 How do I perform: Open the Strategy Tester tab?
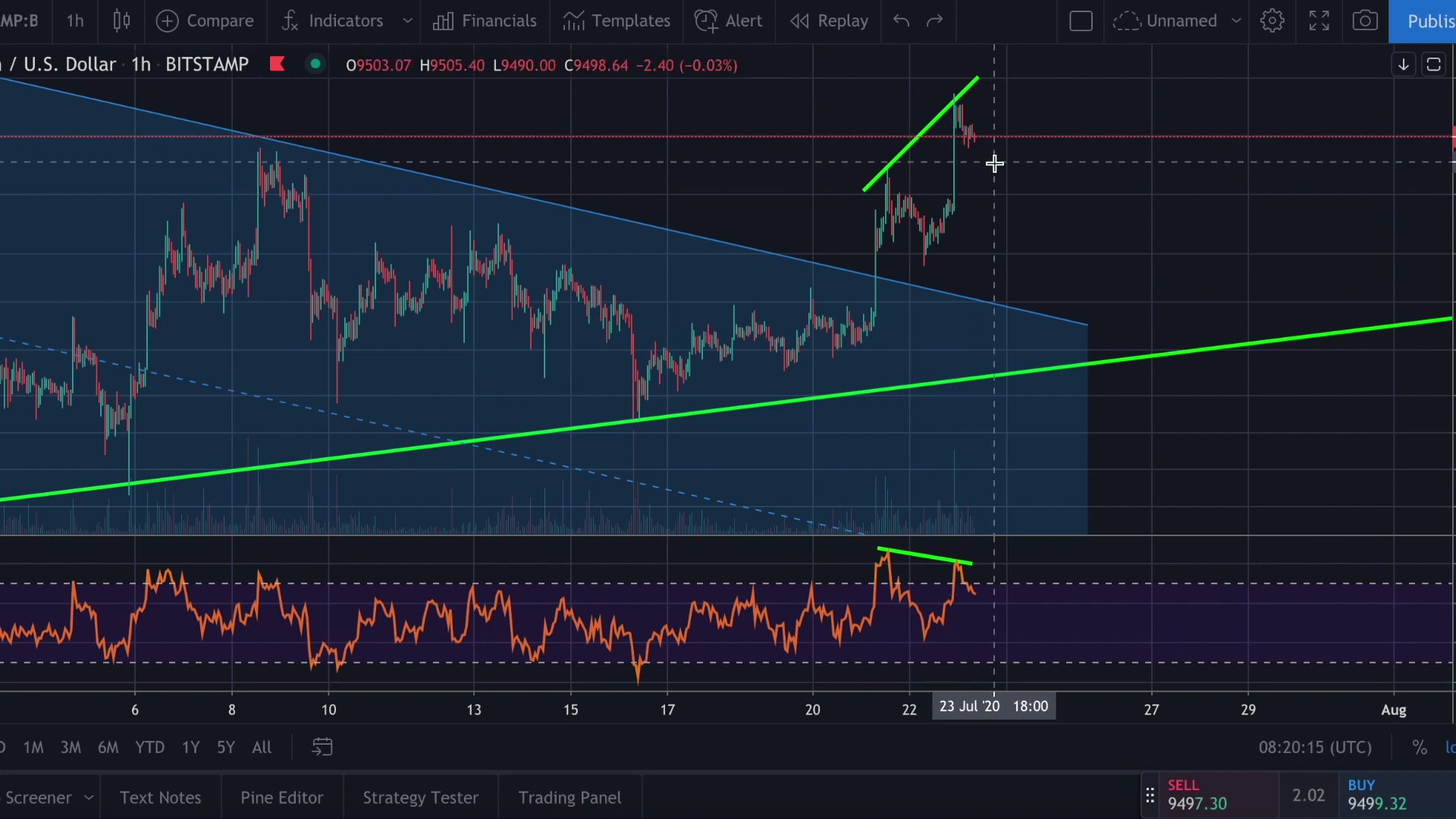click(420, 797)
